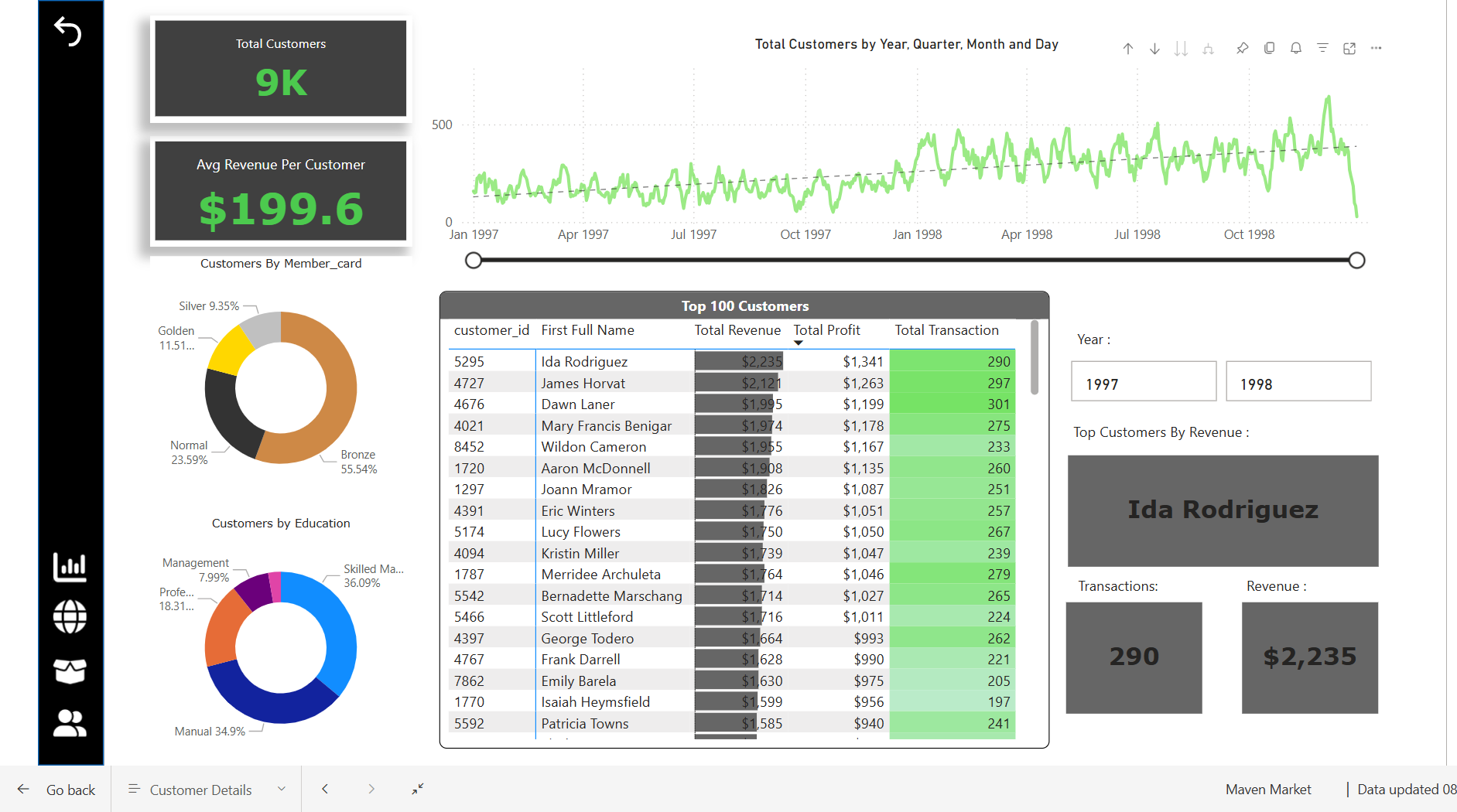
Task: Open the globe map page icon
Action: [x=70, y=617]
